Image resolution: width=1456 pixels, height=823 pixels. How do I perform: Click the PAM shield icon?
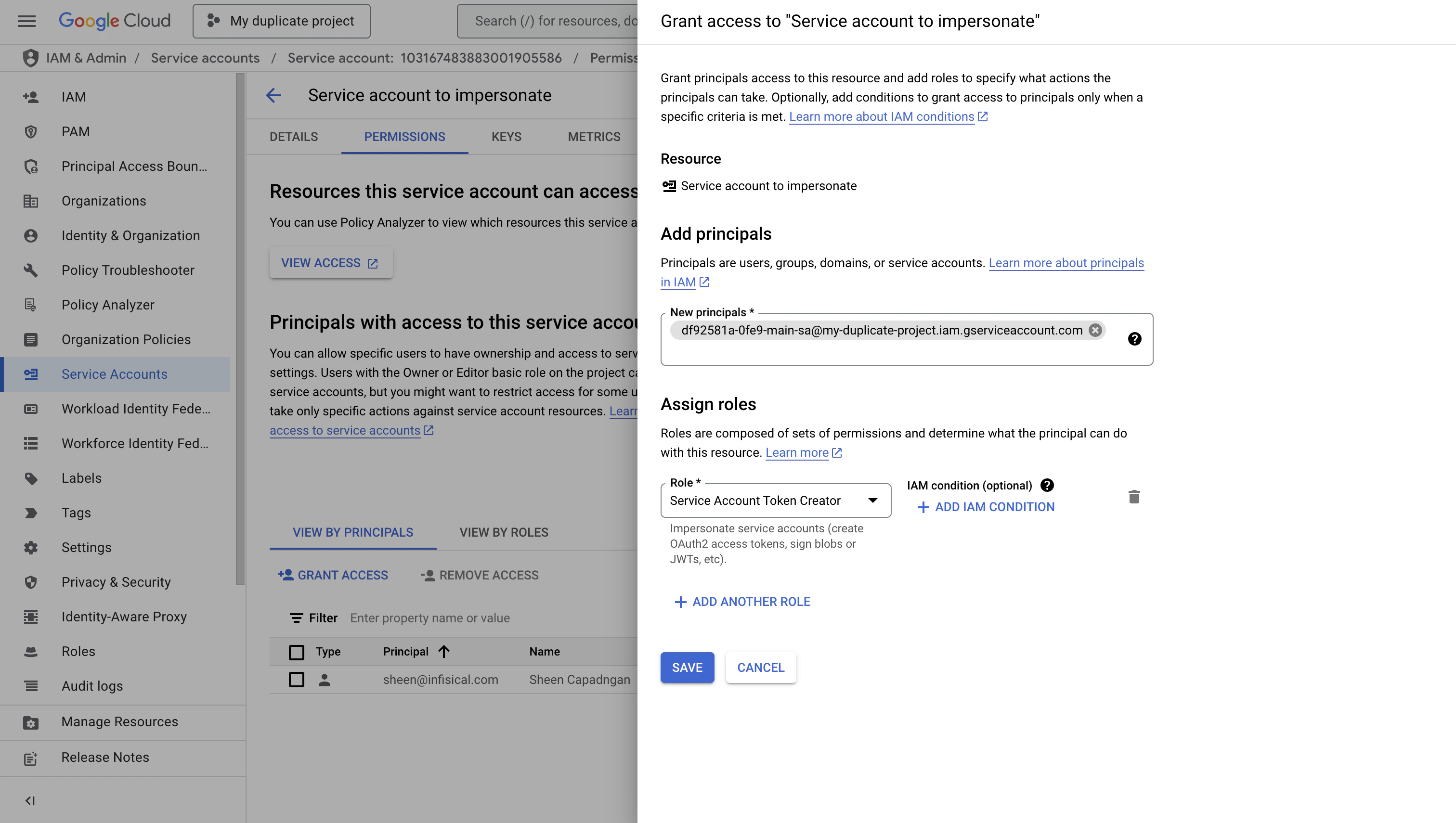point(31,132)
